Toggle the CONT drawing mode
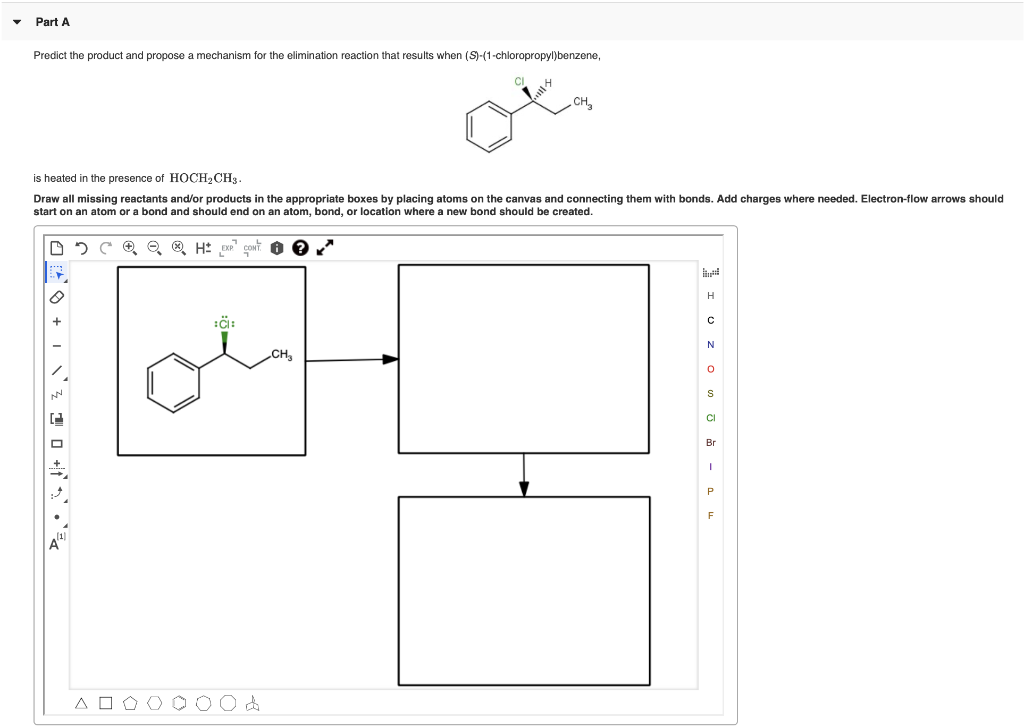The image size is (1024, 728). click(253, 247)
